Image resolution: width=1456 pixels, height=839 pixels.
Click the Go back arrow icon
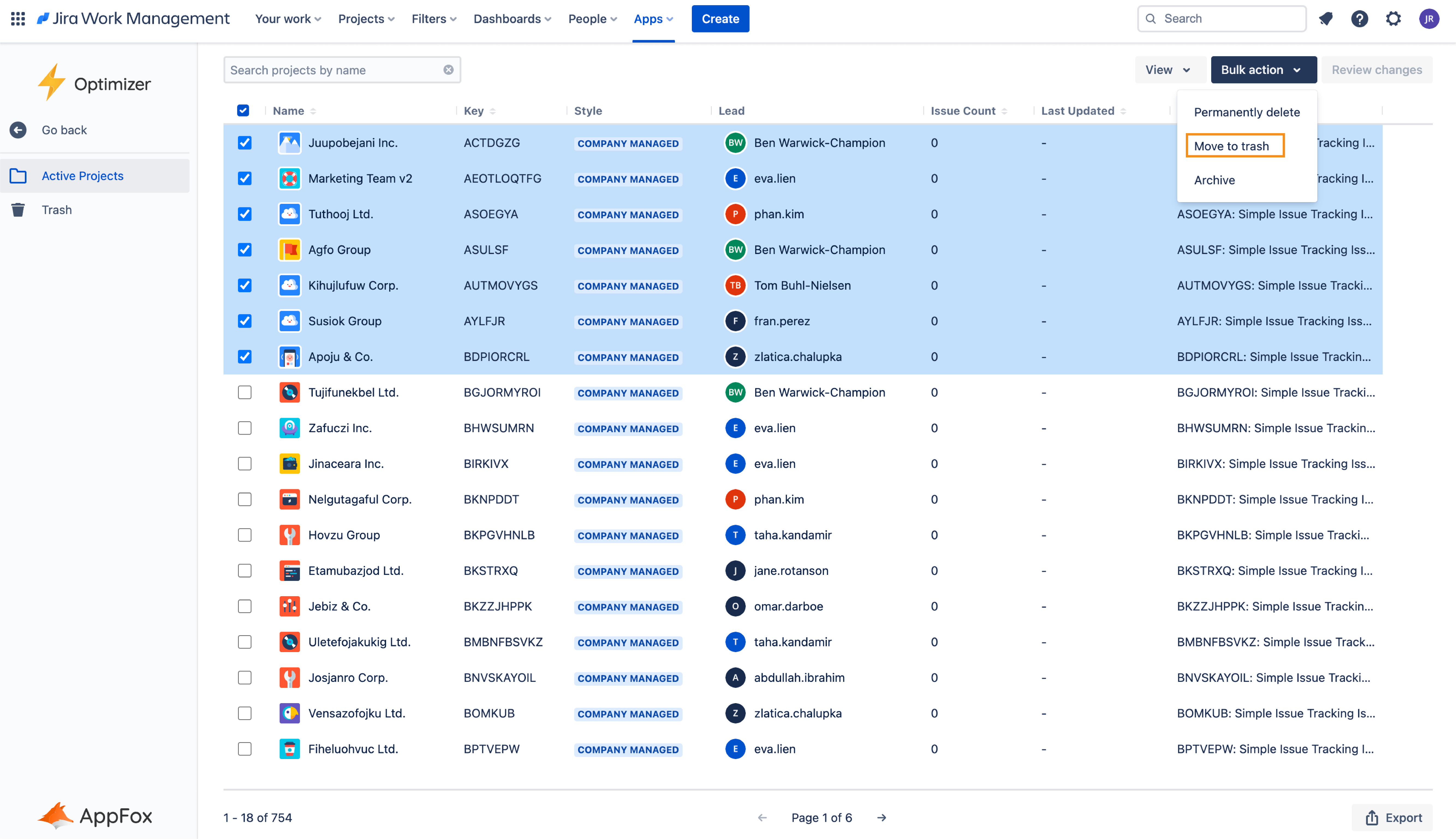click(x=18, y=130)
